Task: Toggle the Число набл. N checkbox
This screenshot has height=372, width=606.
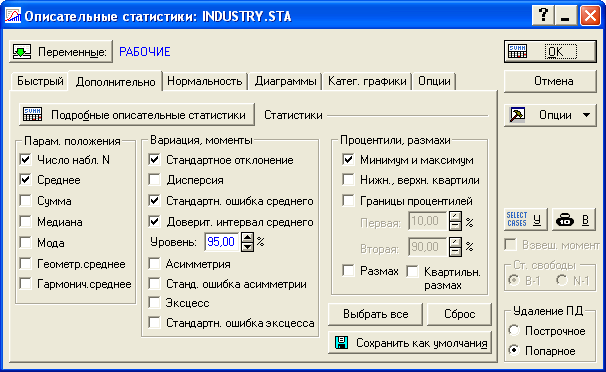Action: point(26,159)
